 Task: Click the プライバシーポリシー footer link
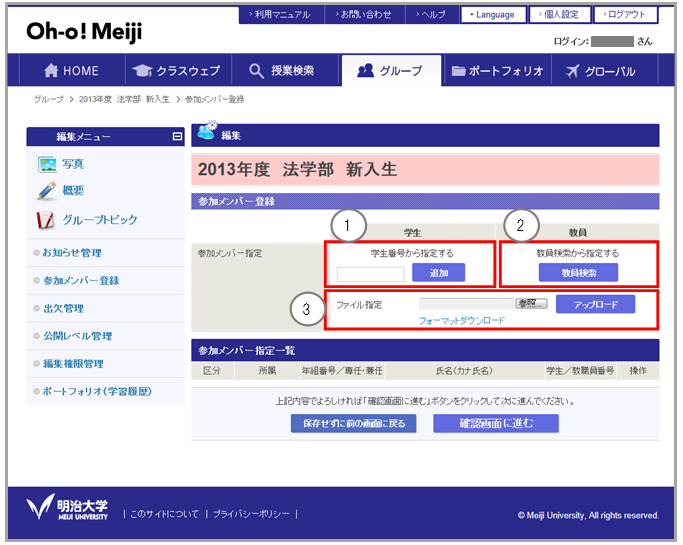click(x=251, y=514)
